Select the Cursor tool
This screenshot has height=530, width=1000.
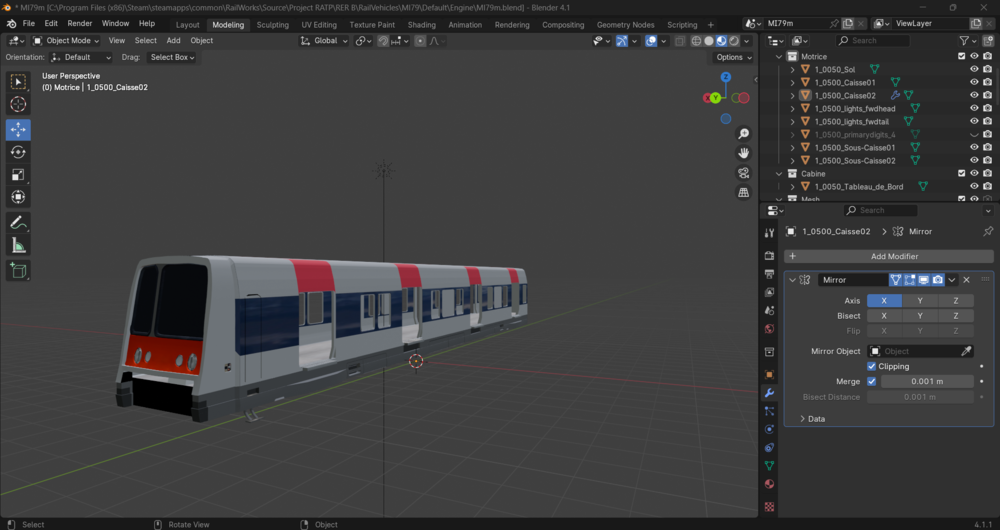(18, 104)
